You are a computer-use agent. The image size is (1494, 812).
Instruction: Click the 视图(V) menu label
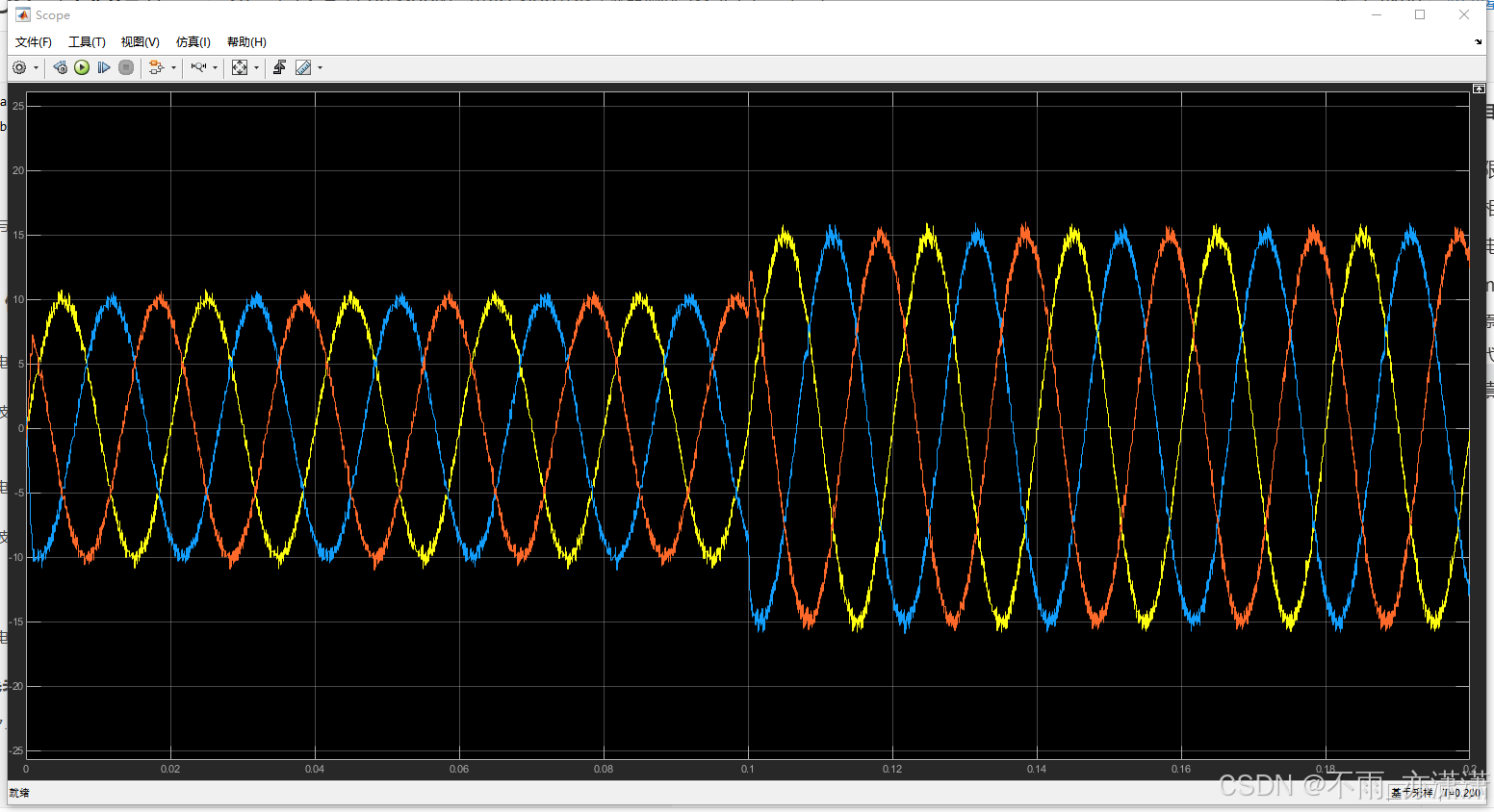(x=139, y=41)
